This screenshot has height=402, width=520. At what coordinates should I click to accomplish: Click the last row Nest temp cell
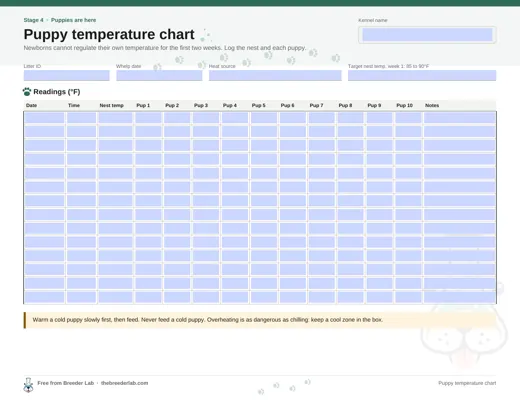116,297
